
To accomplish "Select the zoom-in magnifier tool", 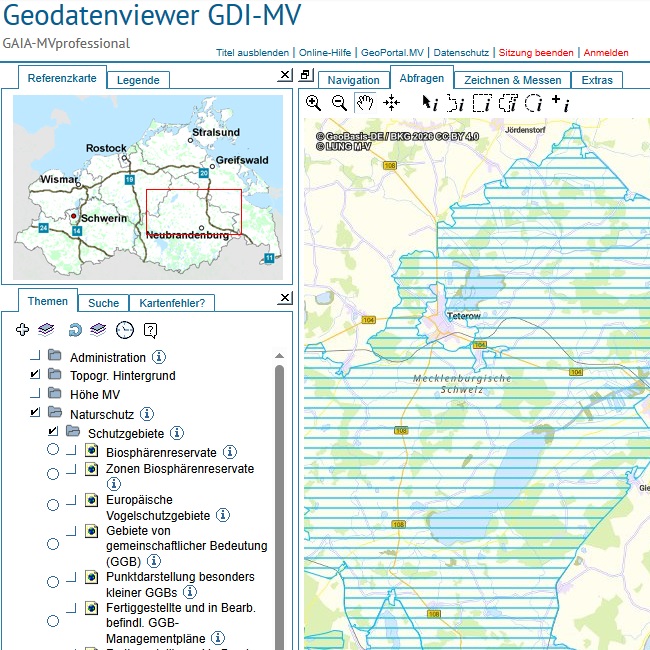I will tap(313, 103).
